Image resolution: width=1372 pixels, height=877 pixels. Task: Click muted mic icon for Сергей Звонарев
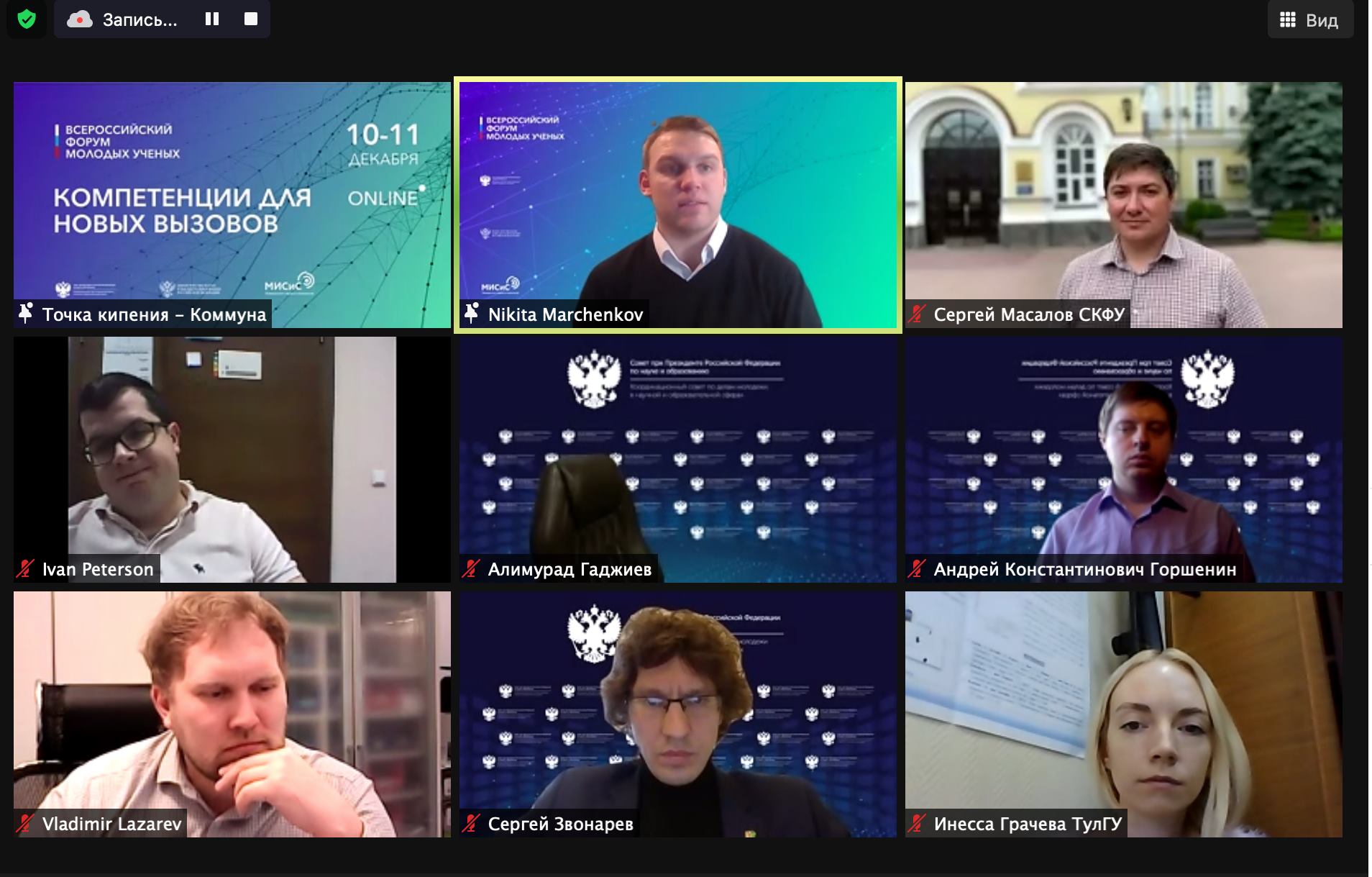(471, 824)
